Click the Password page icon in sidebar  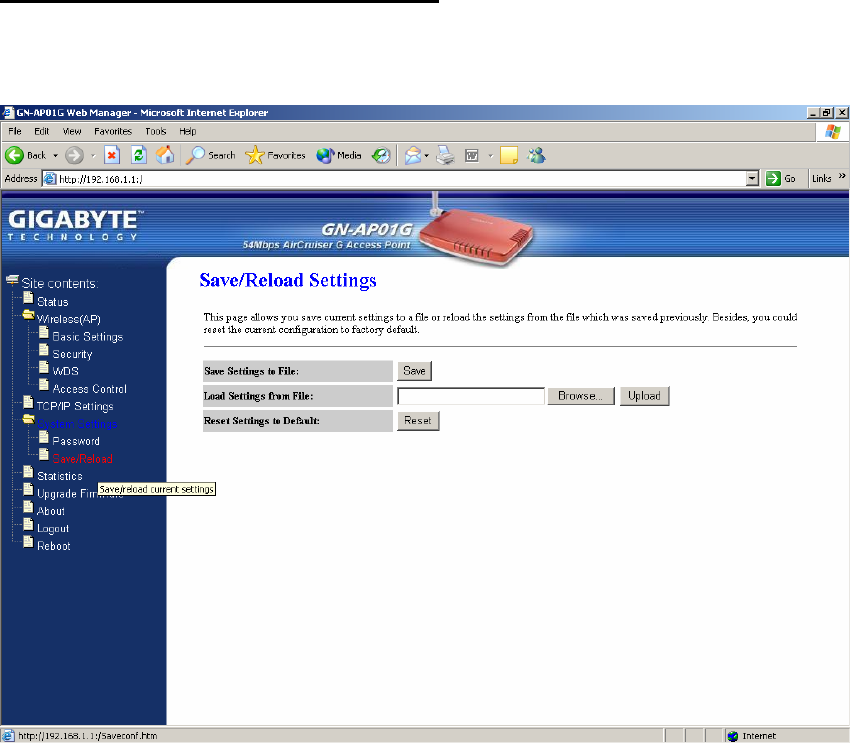44,437
